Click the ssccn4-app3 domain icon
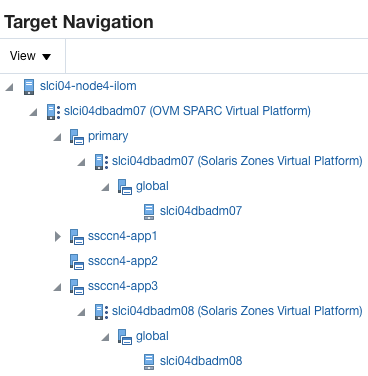 coord(77,287)
